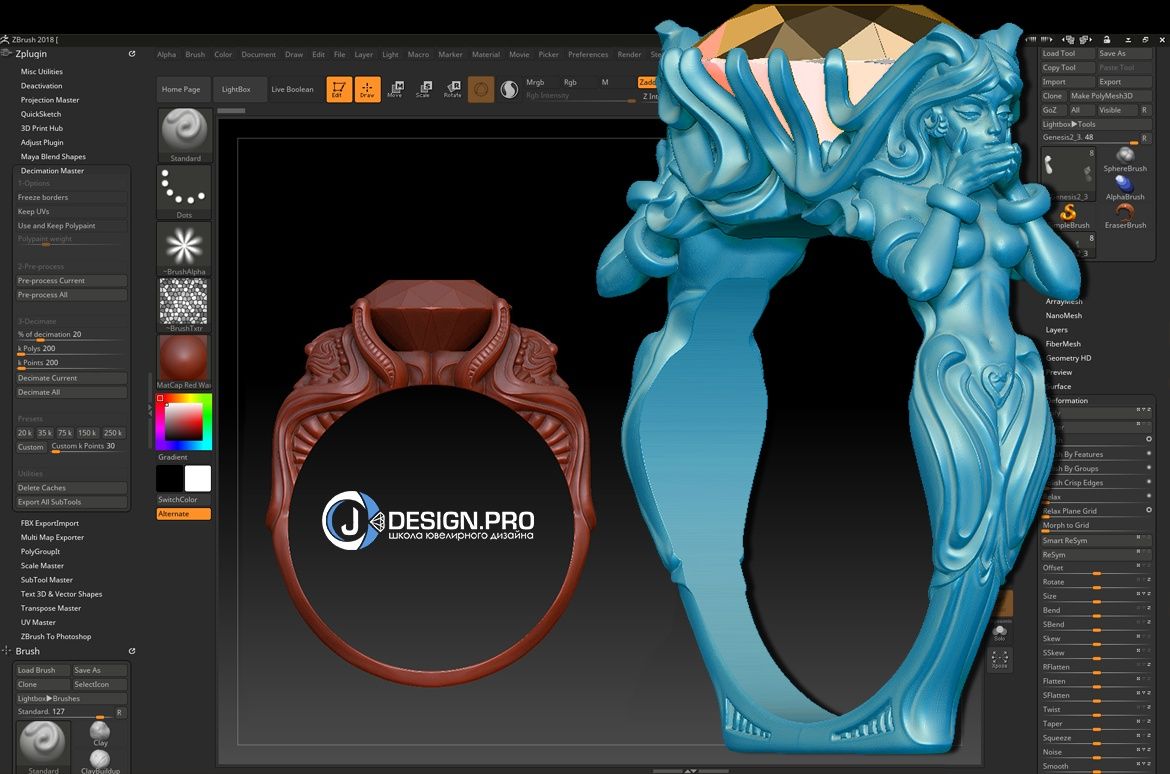Expand the Projection Master section
Viewport: 1170px width, 774px height.
pyautogui.click(x=50, y=100)
